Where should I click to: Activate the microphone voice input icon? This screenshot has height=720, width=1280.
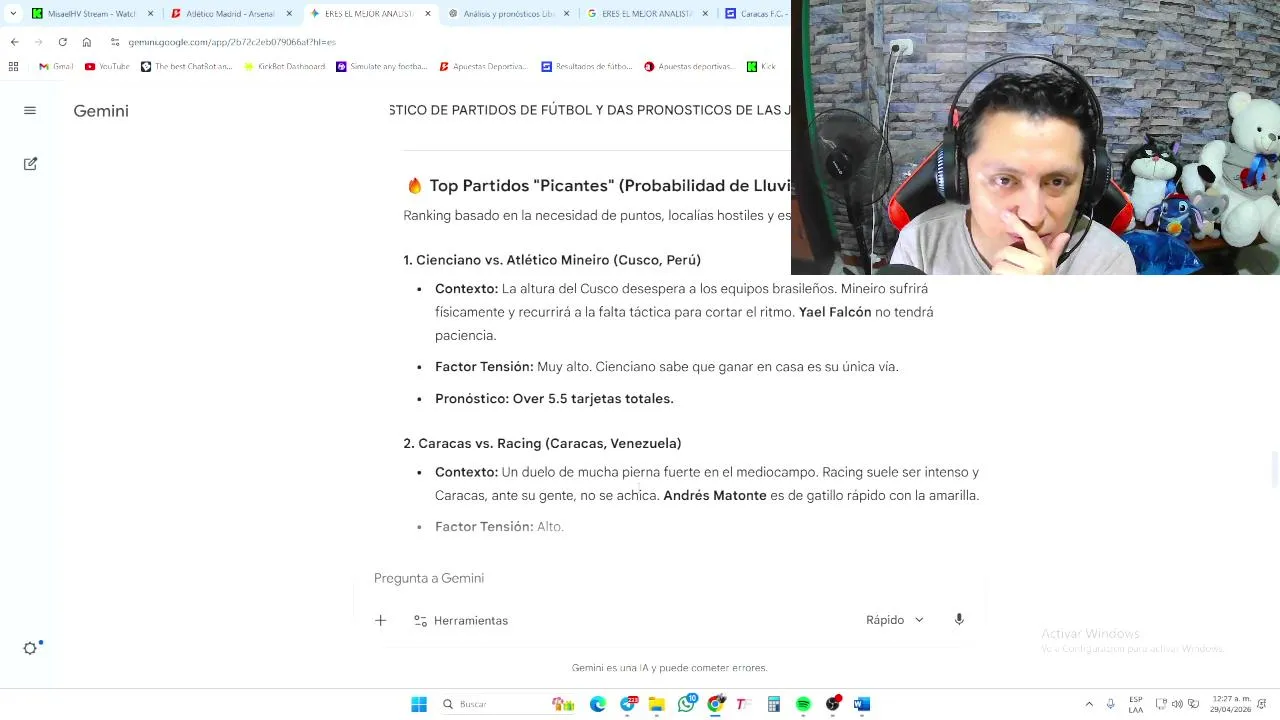pyautogui.click(x=959, y=620)
